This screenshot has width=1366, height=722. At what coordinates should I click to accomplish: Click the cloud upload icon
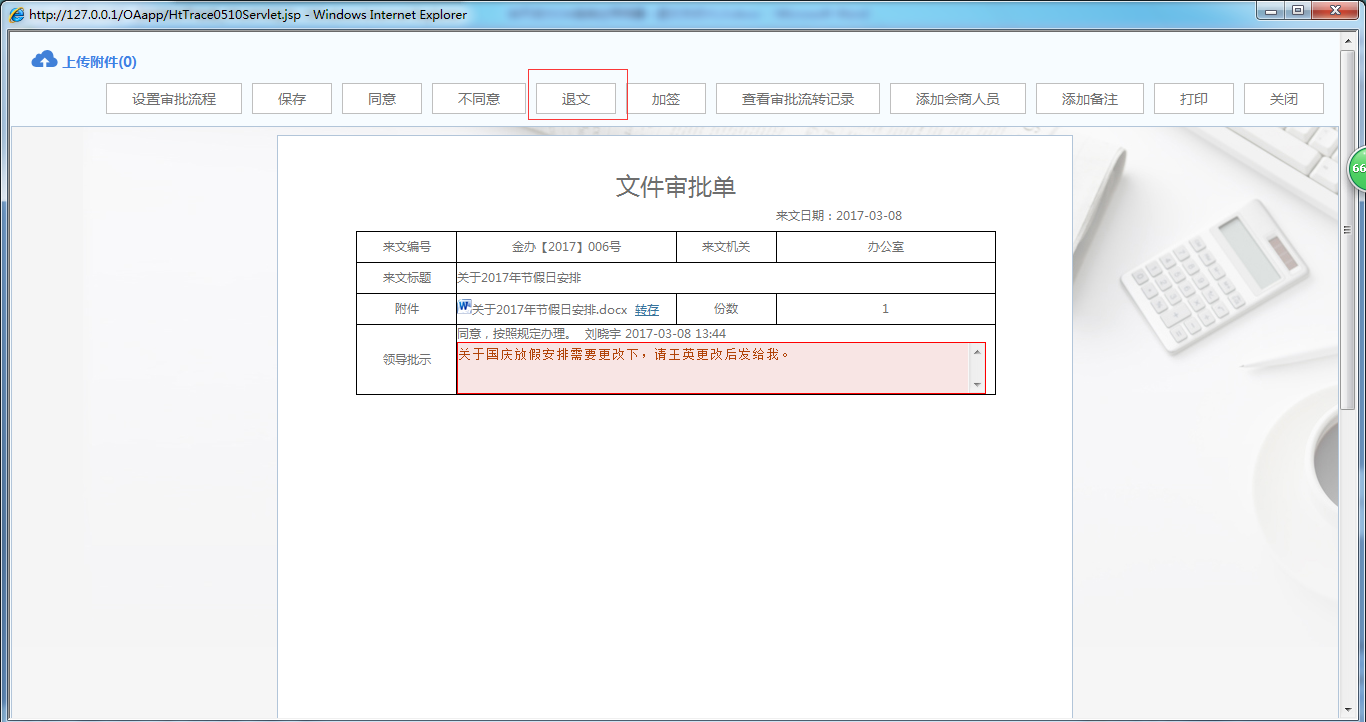click(44, 60)
